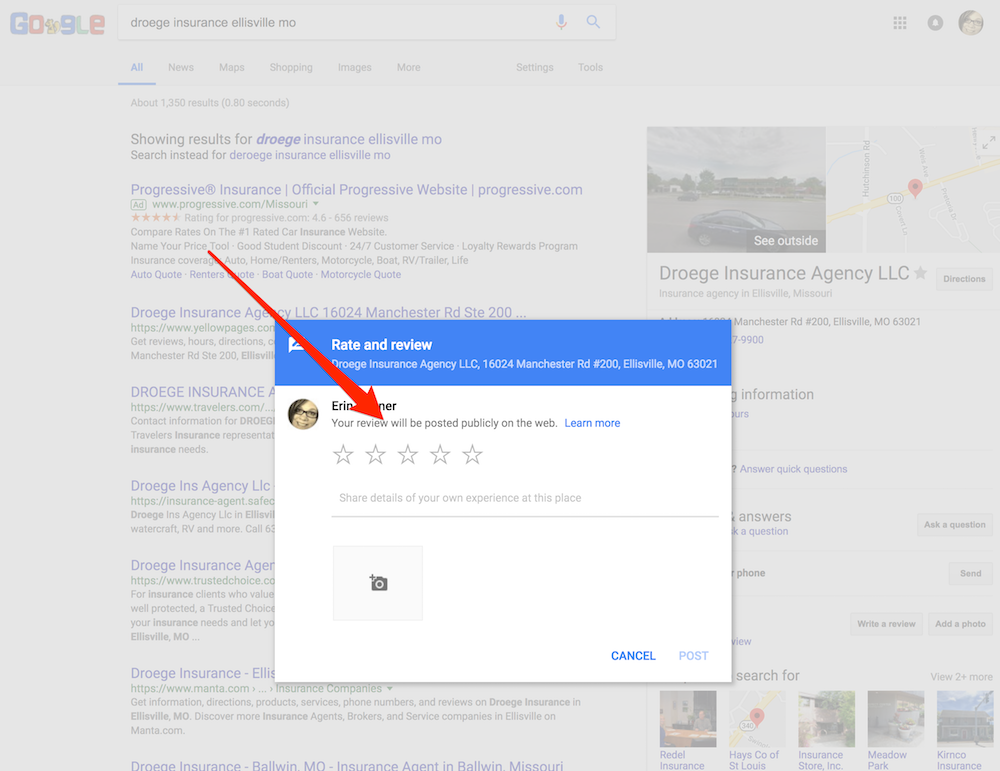
Task: Switch to the Images tab
Action: tap(355, 68)
